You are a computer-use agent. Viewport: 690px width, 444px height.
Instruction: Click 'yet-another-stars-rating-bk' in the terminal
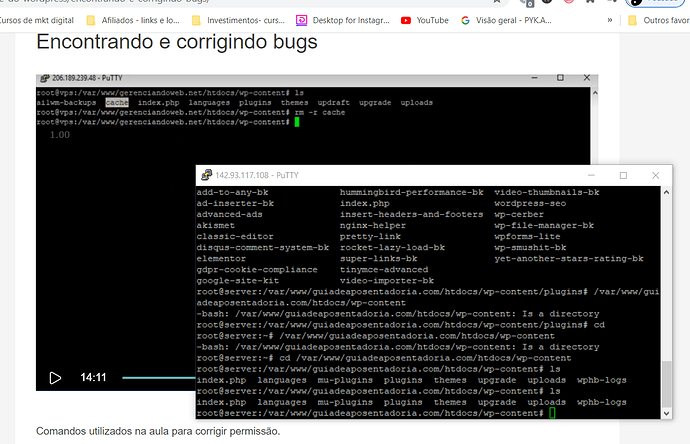pyautogui.click(x=569, y=258)
